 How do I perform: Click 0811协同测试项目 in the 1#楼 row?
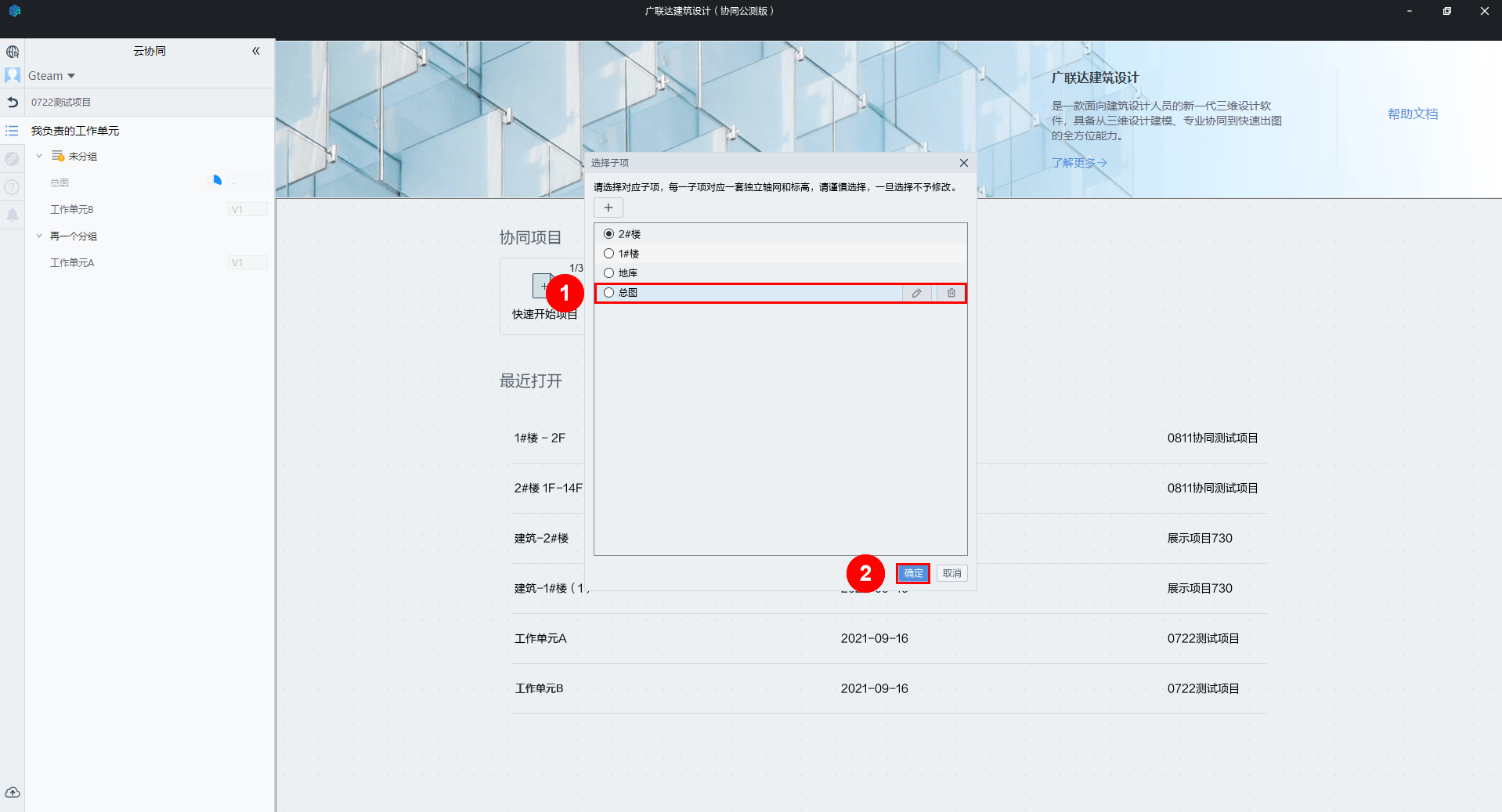[x=1212, y=438]
